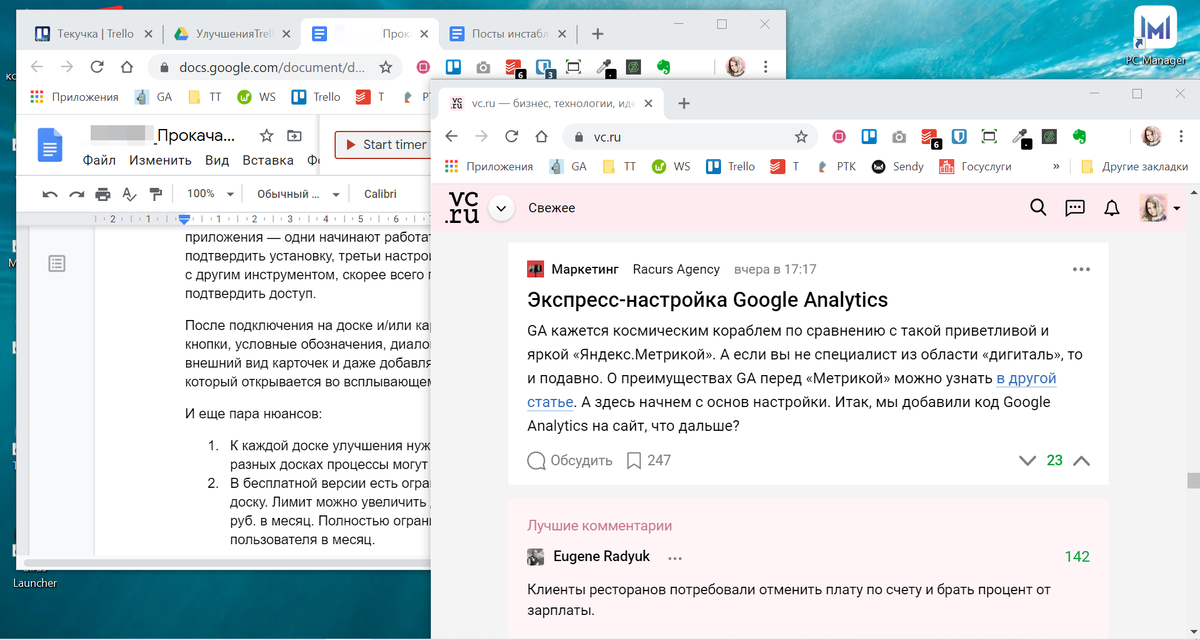
Task: Print the Google Docs document
Action: click(x=102, y=194)
